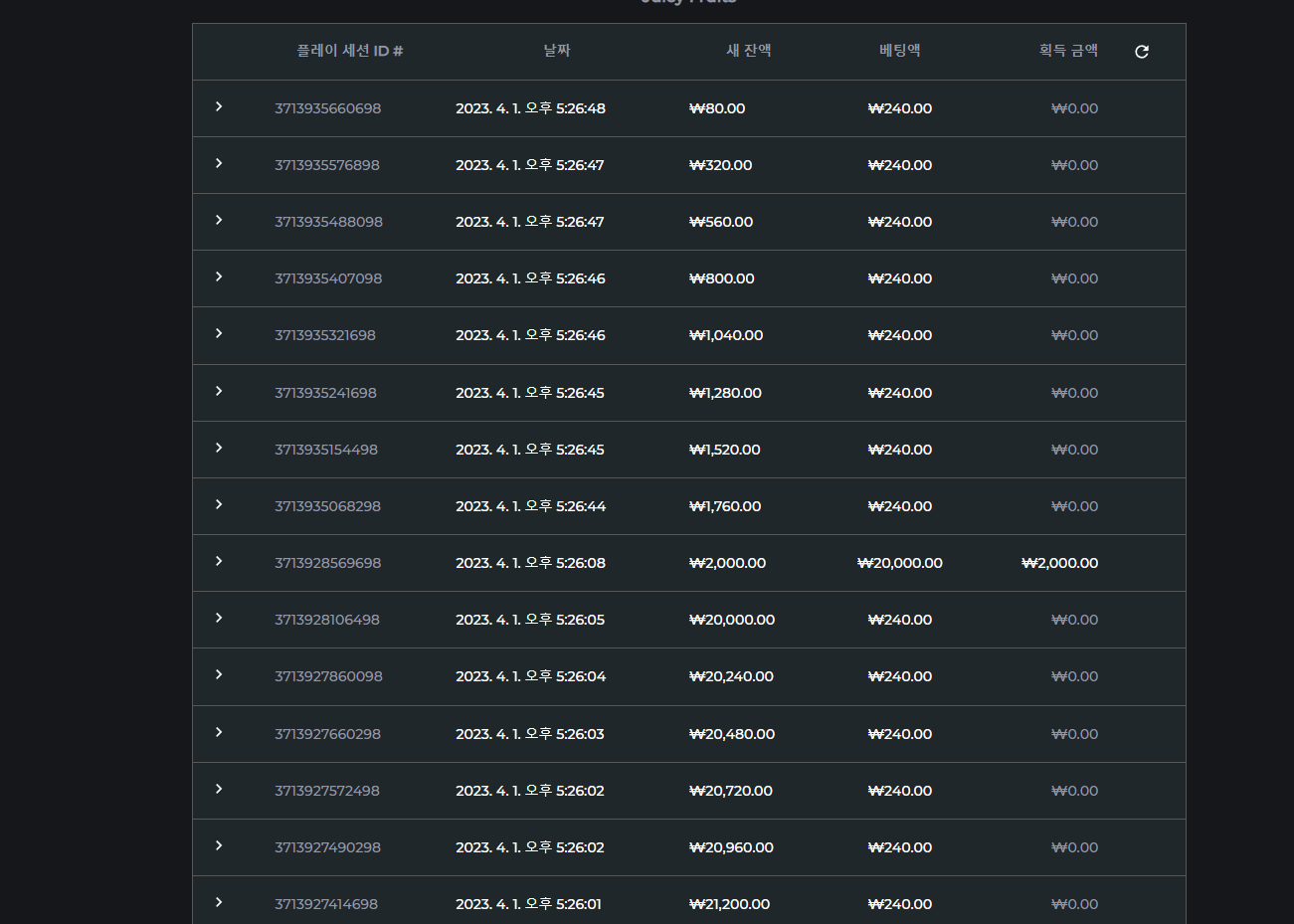
Task: Click the date 오후 5:26:44
Action: coord(530,506)
